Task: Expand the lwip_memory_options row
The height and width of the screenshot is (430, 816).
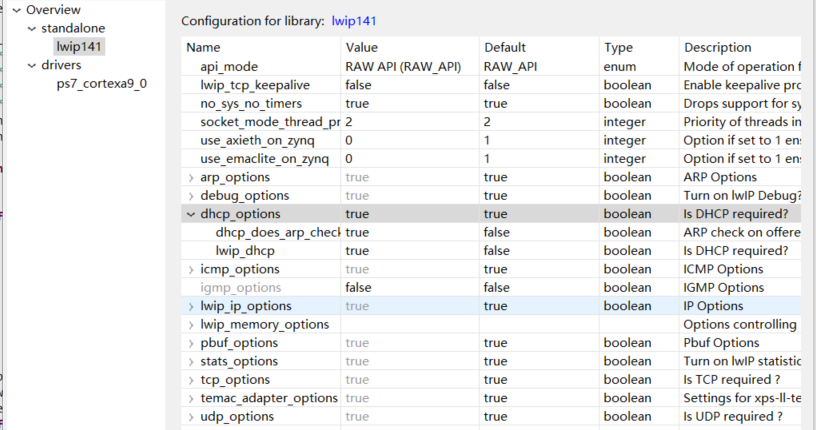Action: [191, 324]
